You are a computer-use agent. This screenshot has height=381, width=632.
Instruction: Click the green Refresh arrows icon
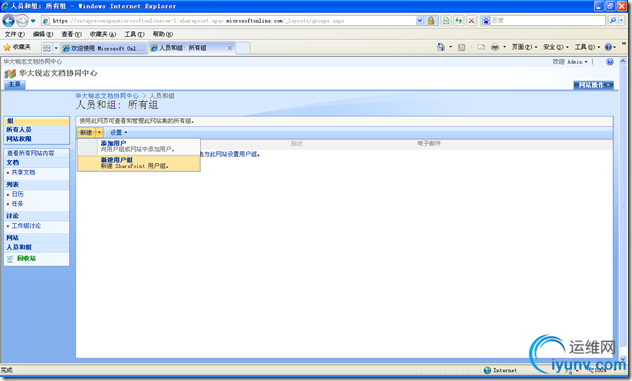click(x=459, y=21)
